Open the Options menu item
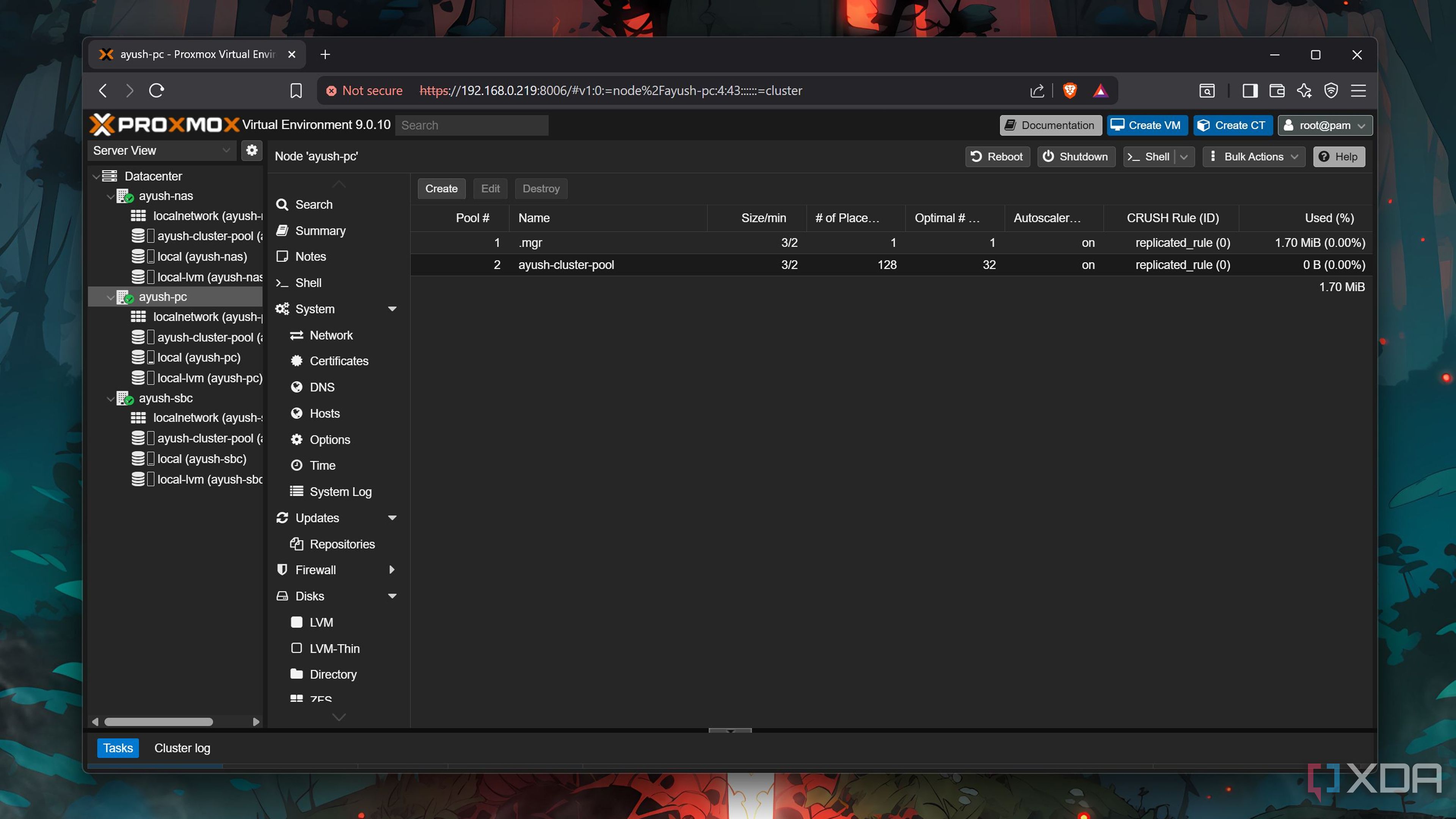This screenshot has height=819, width=1456. [329, 440]
